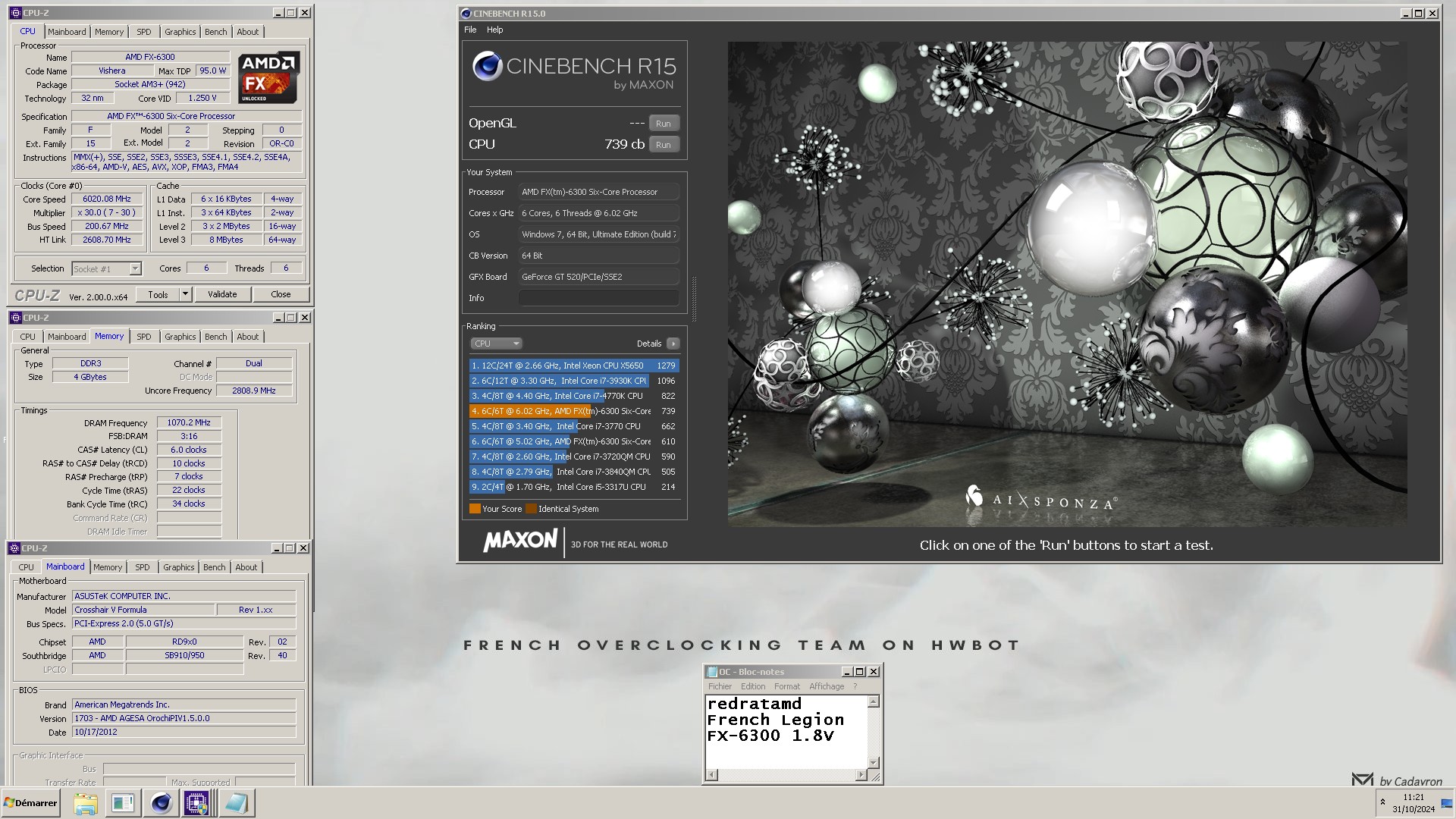
Task: Switch to Mainboard tab in top CPU-Z
Action: pyautogui.click(x=67, y=32)
